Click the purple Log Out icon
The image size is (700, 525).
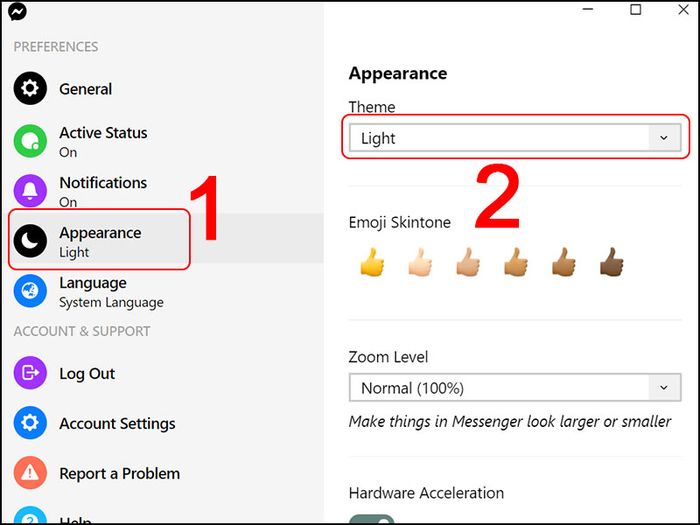pos(30,372)
